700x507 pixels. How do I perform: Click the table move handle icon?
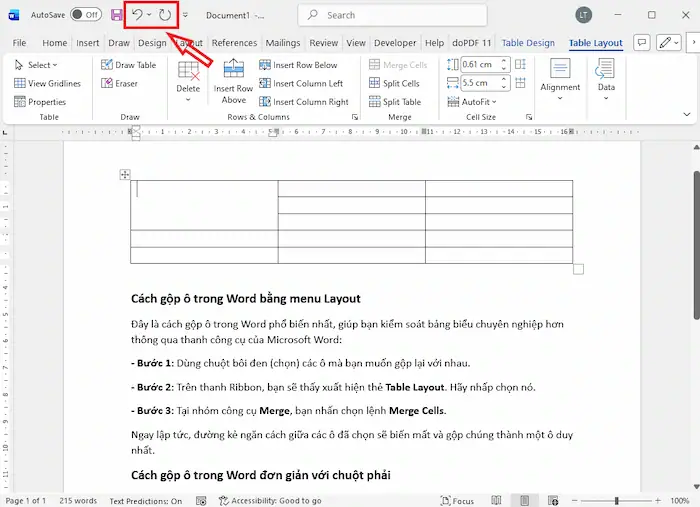click(125, 175)
